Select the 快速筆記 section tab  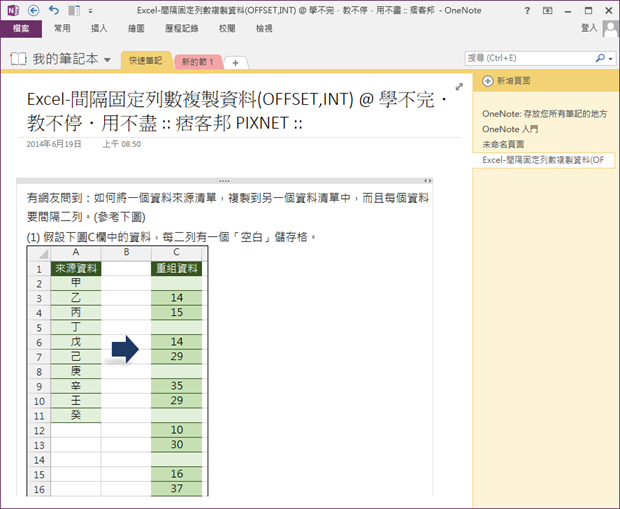[x=146, y=61]
